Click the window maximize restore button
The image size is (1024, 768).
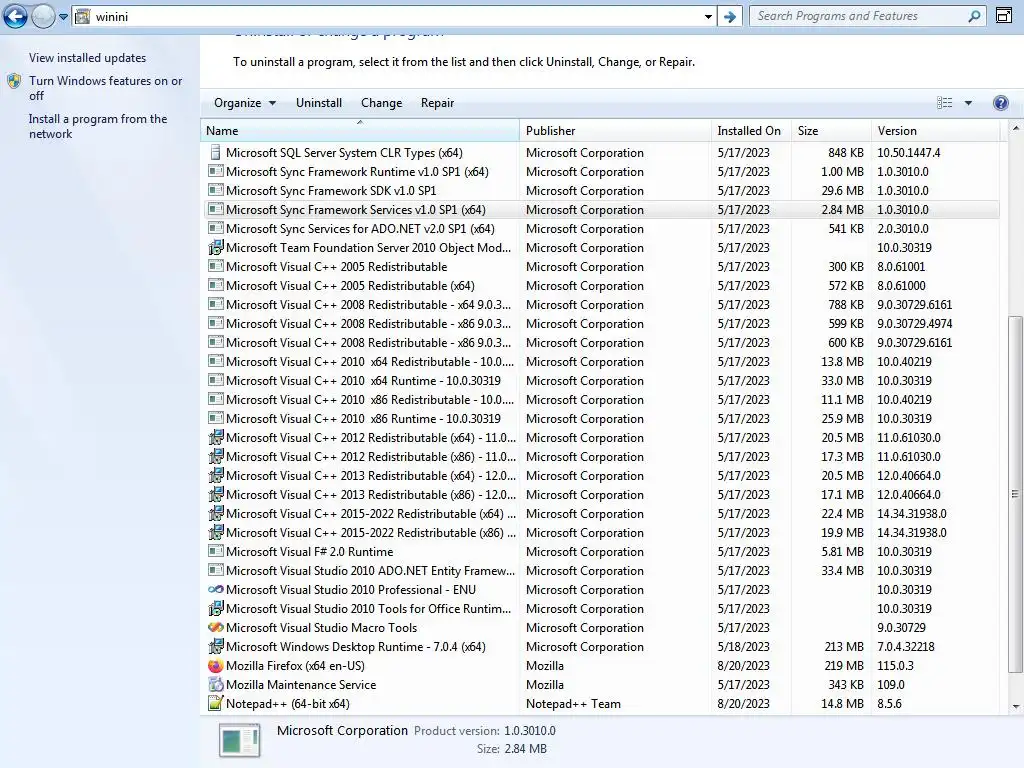click(x=1004, y=16)
